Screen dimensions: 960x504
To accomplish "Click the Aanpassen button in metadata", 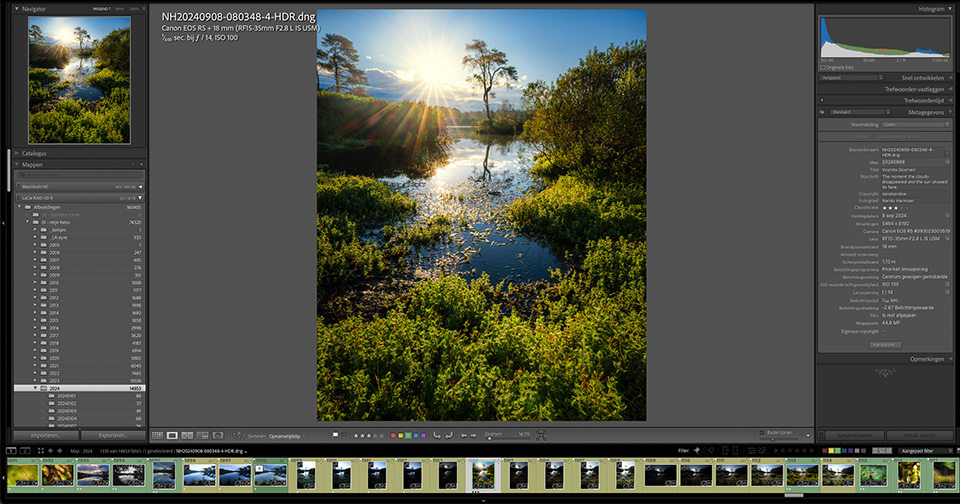I will coord(885,345).
